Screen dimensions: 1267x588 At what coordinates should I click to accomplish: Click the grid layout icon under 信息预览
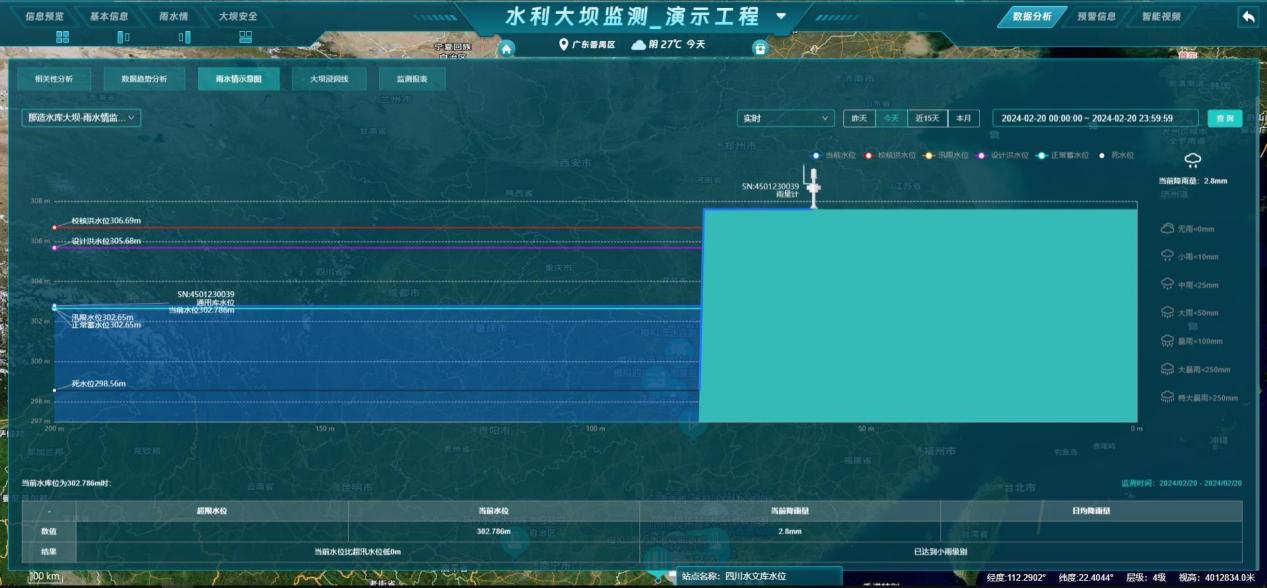tap(62, 37)
